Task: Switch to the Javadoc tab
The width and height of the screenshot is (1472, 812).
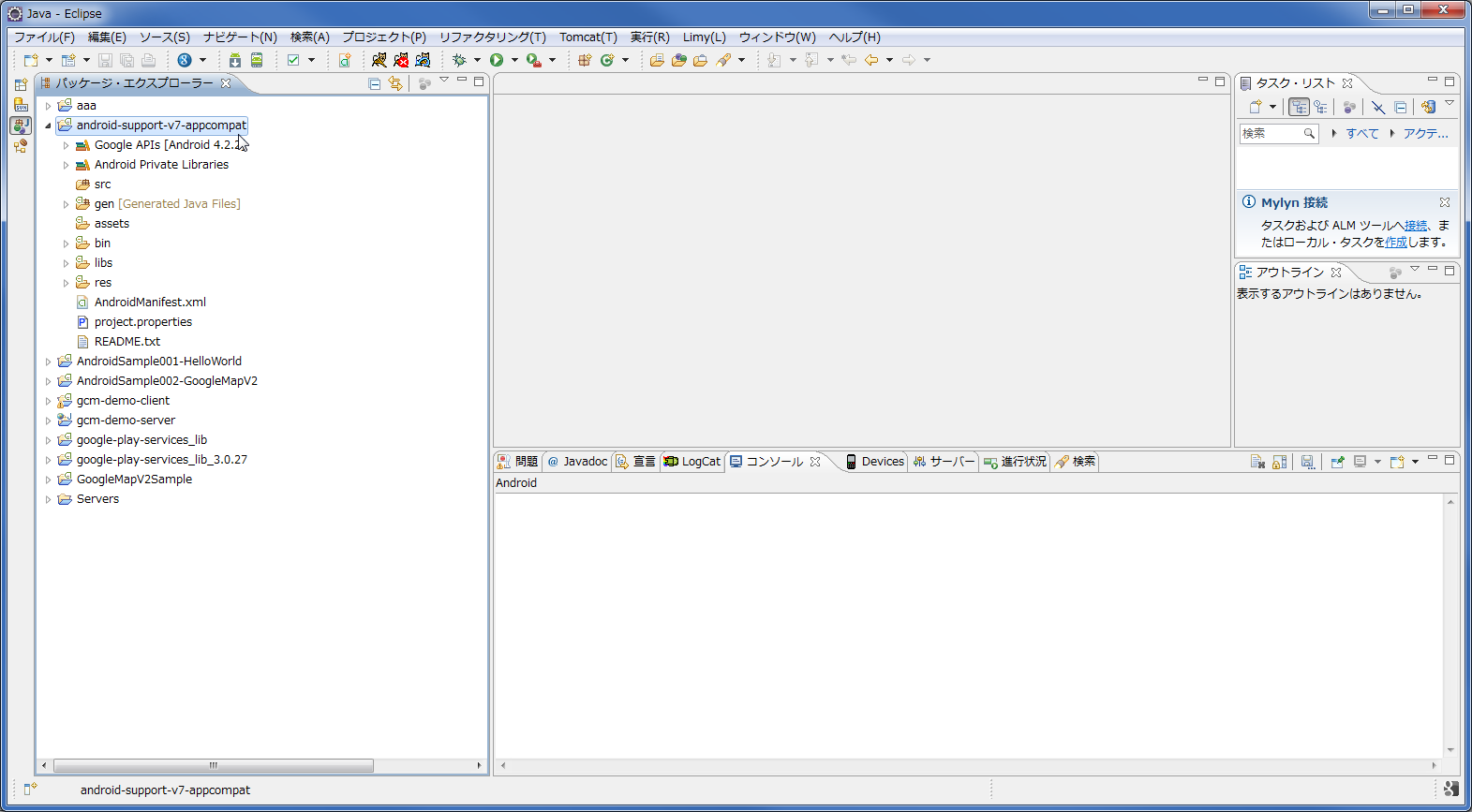Action: (x=577, y=462)
